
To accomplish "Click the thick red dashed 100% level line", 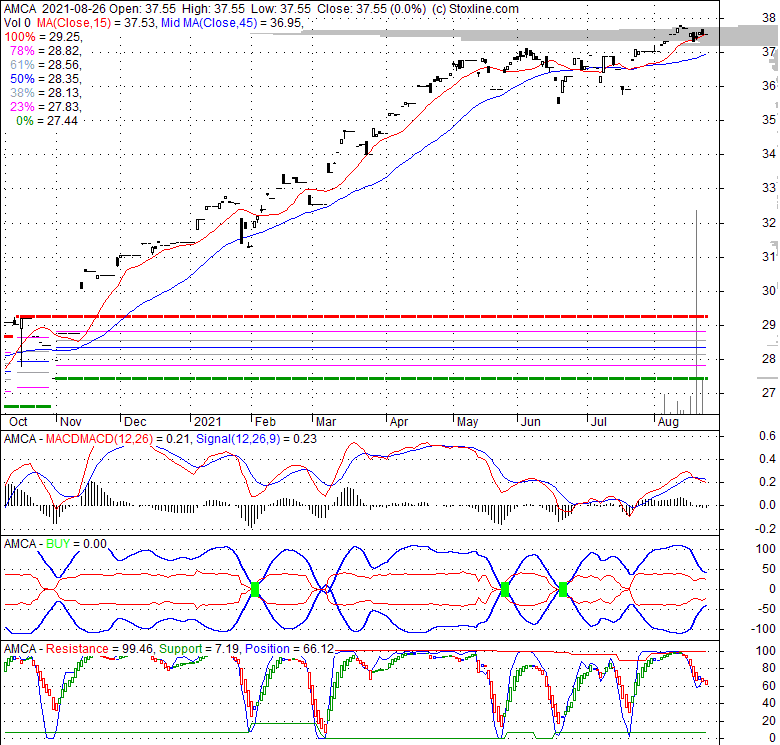I will (x=362, y=316).
